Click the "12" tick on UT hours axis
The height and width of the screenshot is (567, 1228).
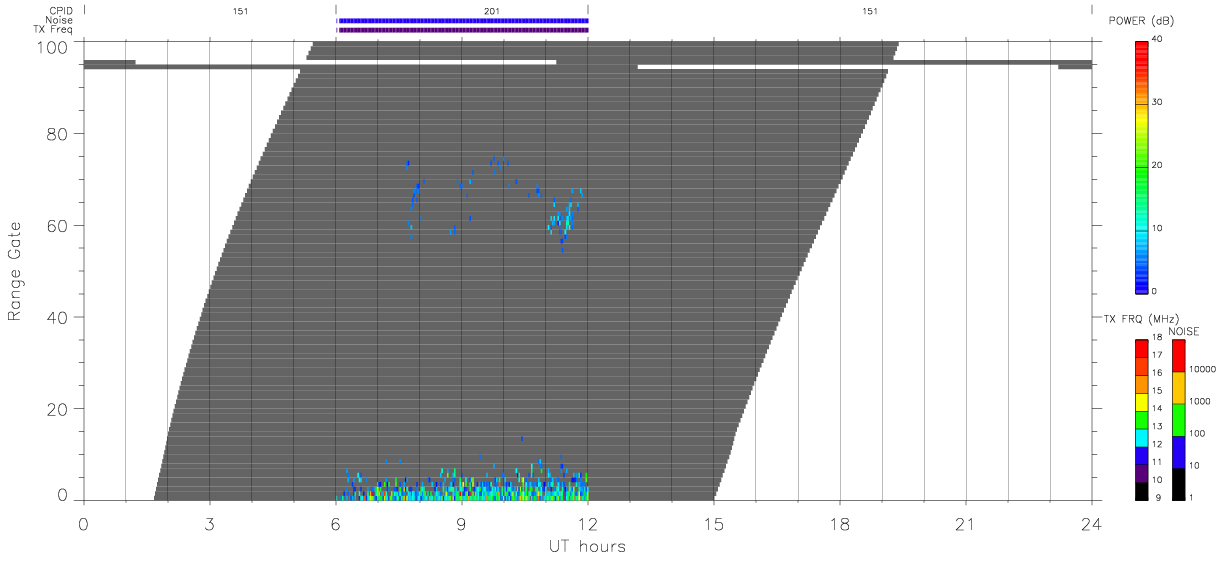tap(587, 523)
